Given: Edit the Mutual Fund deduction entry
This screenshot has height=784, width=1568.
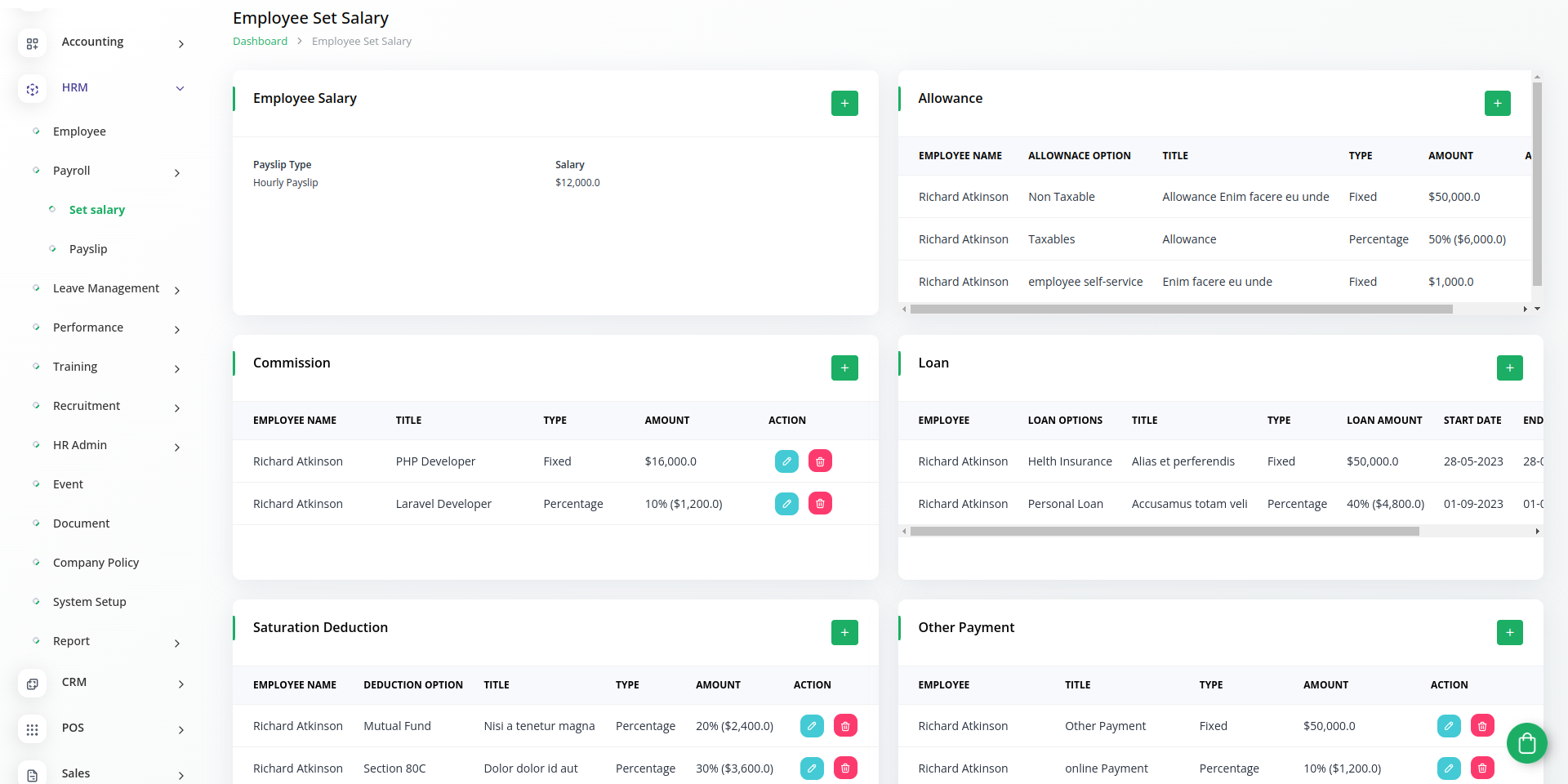Looking at the screenshot, I should [x=812, y=726].
